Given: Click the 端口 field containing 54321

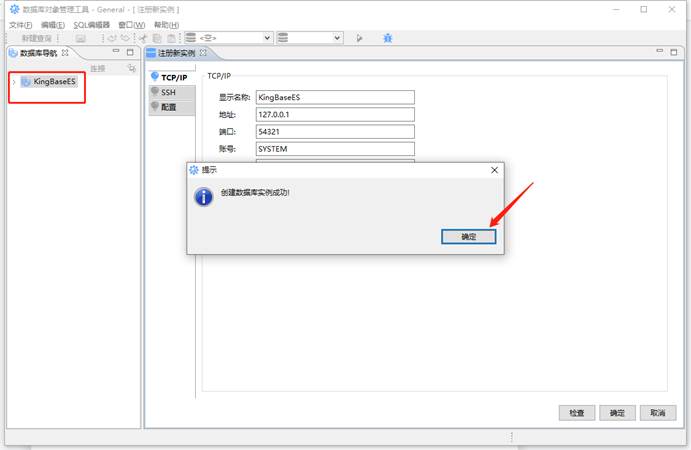Looking at the screenshot, I should coord(335,132).
